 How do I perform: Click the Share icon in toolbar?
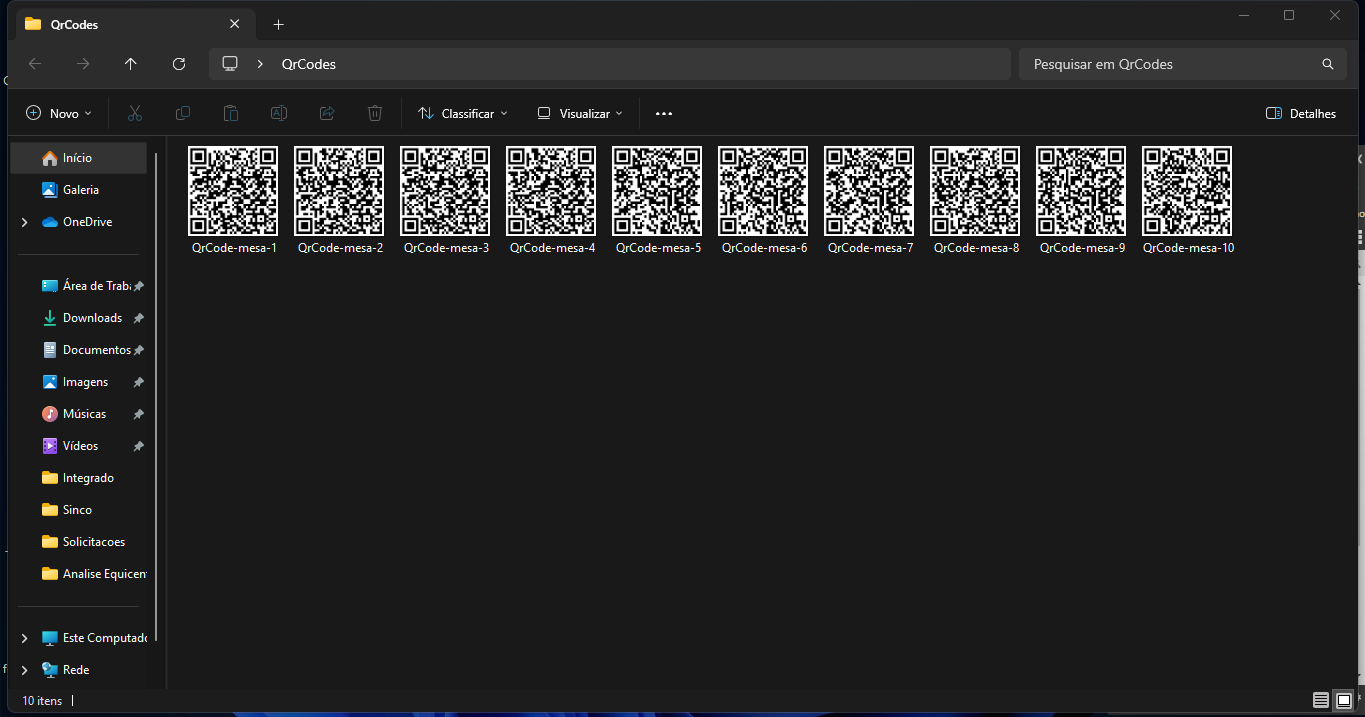[327, 114]
